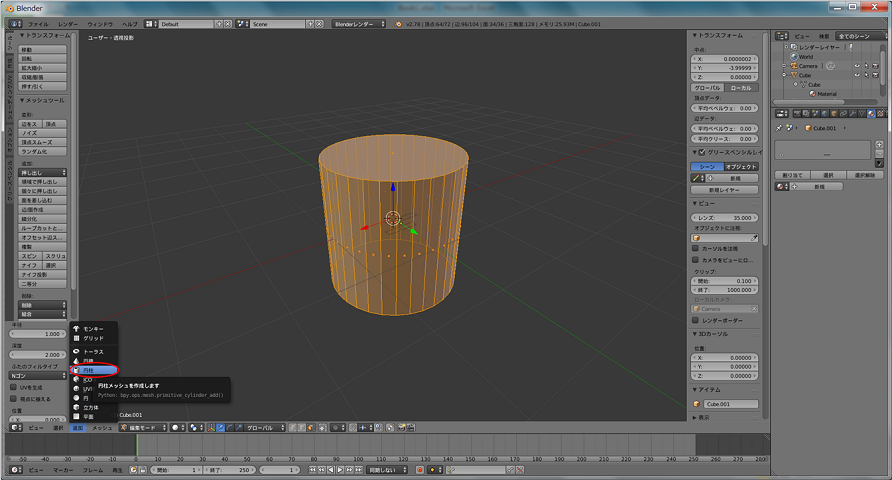This screenshot has height=480, width=892.
Task: Click the 終了 end frame 250 field
Action: point(230,469)
